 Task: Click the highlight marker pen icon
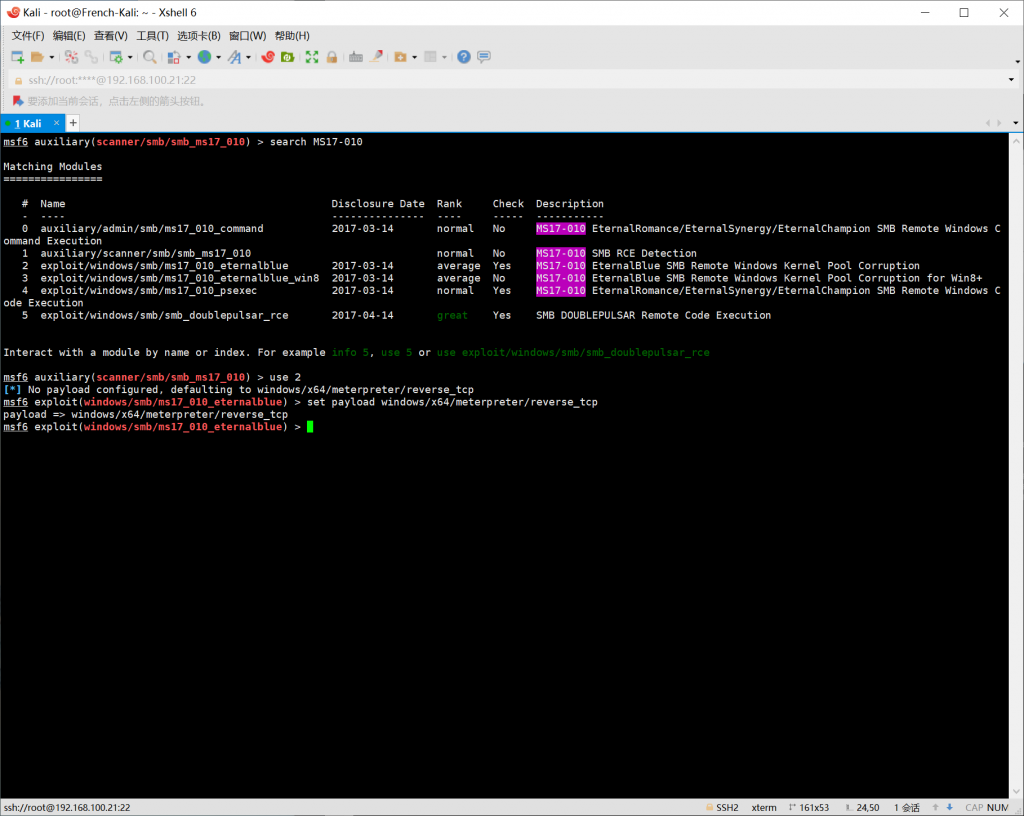(376, 57)
